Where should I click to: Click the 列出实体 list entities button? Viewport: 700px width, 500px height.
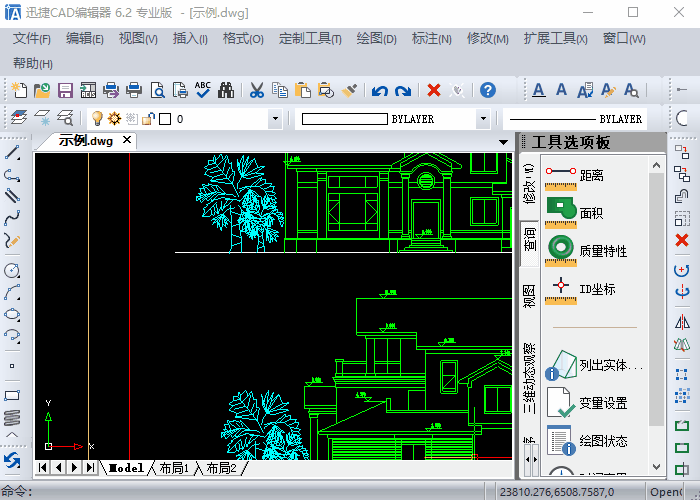click(608, 365)
